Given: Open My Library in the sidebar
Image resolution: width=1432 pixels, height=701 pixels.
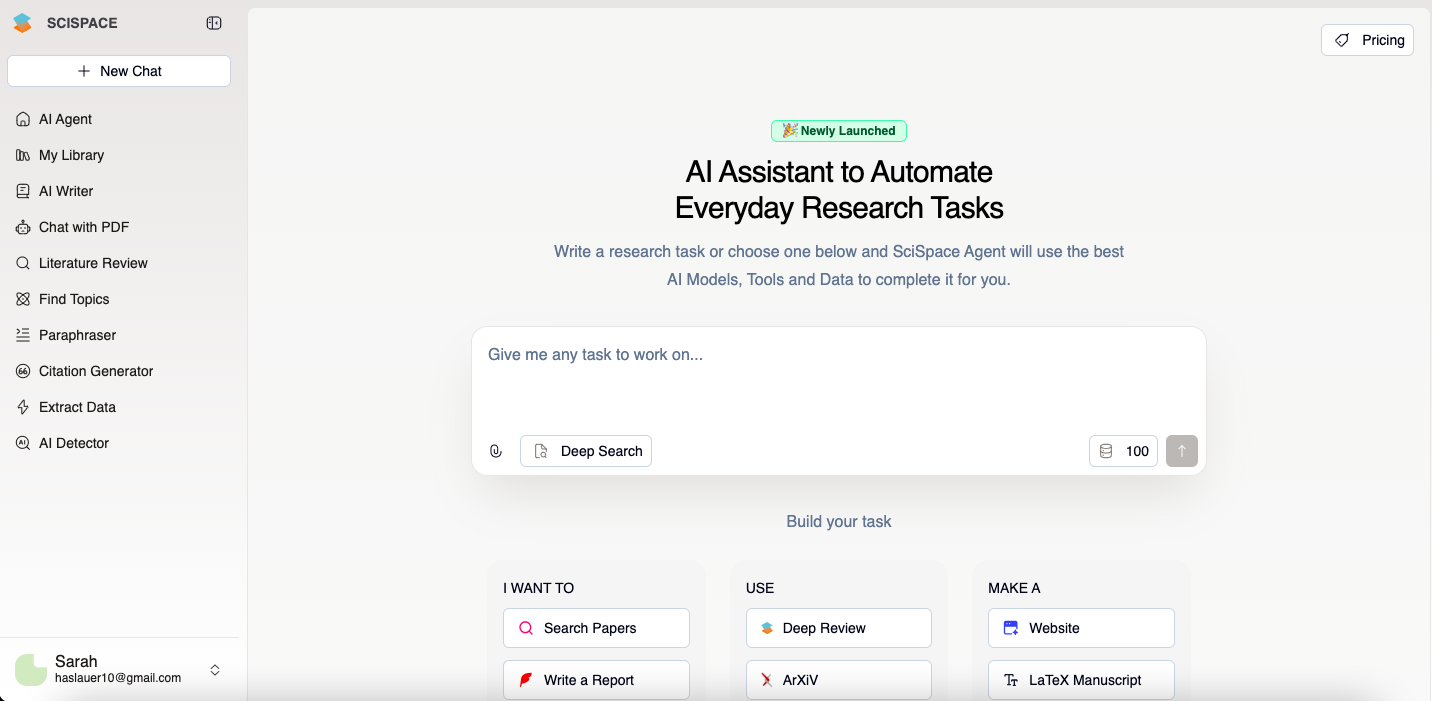Looking at the screenshot, I should tap(71, 155).
